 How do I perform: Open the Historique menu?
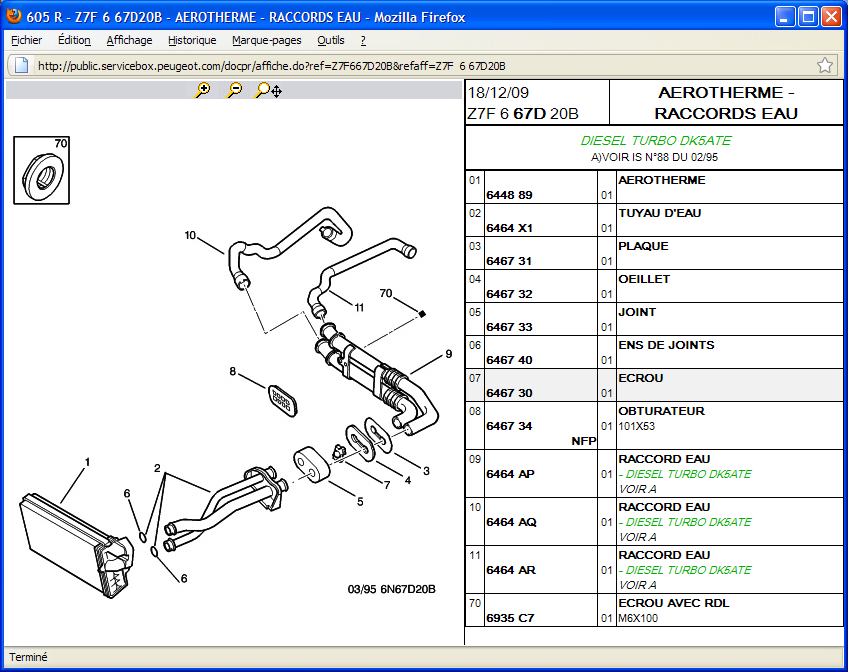click(x=192, y=40)
